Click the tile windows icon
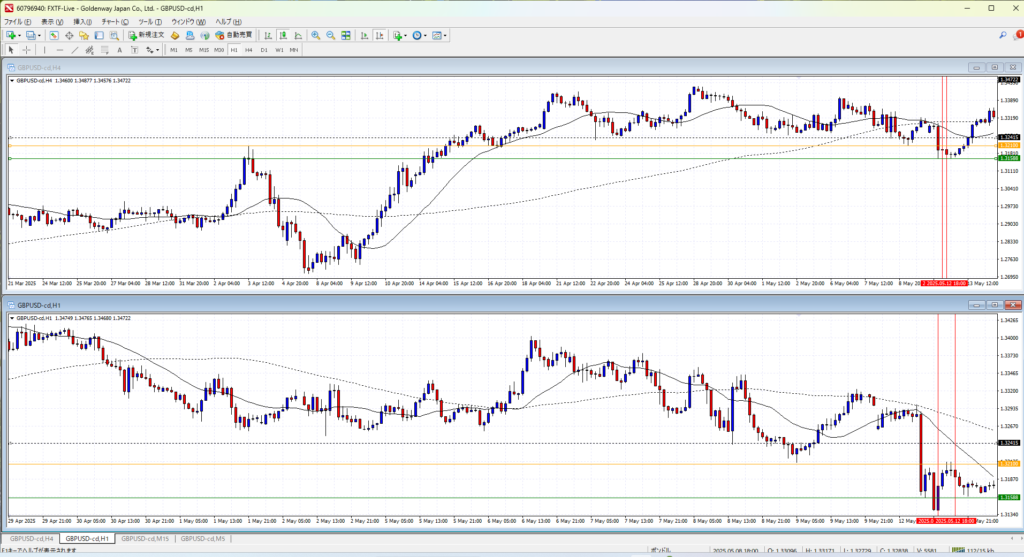The height and width of the screenshot is (557, 1024). [345, 35]
